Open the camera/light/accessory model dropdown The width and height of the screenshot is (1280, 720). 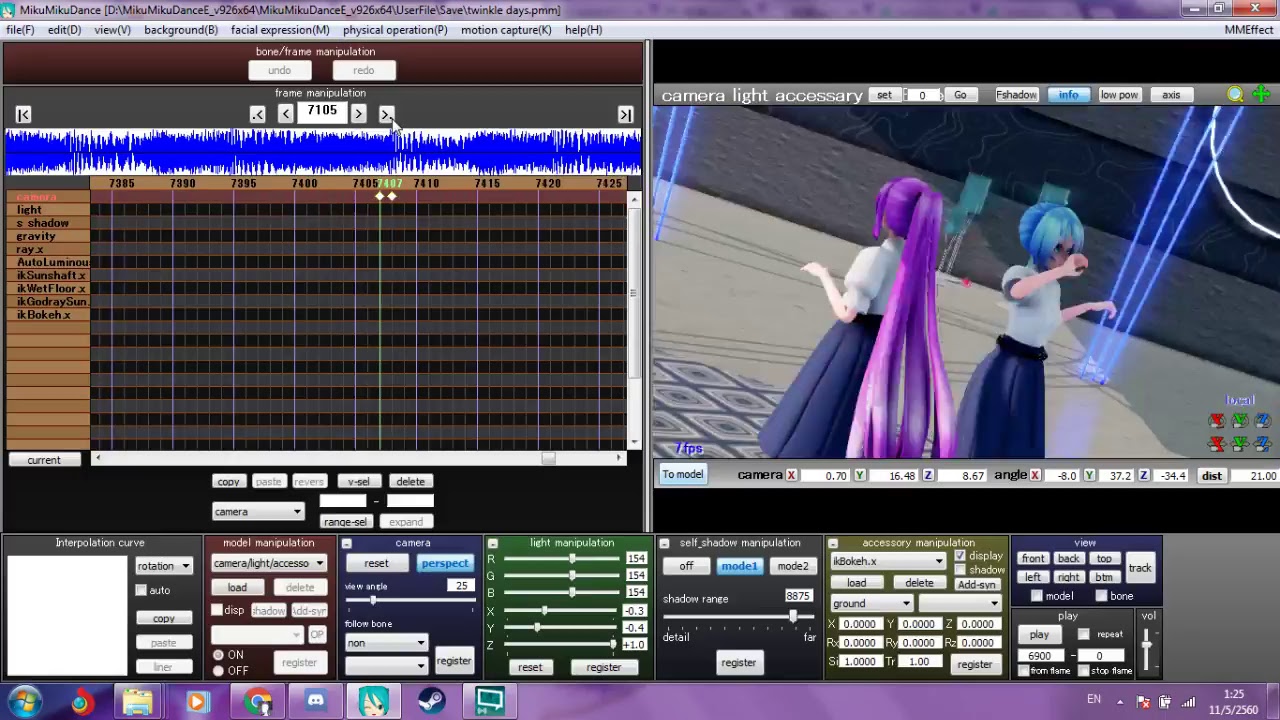(x=268, y=563)
